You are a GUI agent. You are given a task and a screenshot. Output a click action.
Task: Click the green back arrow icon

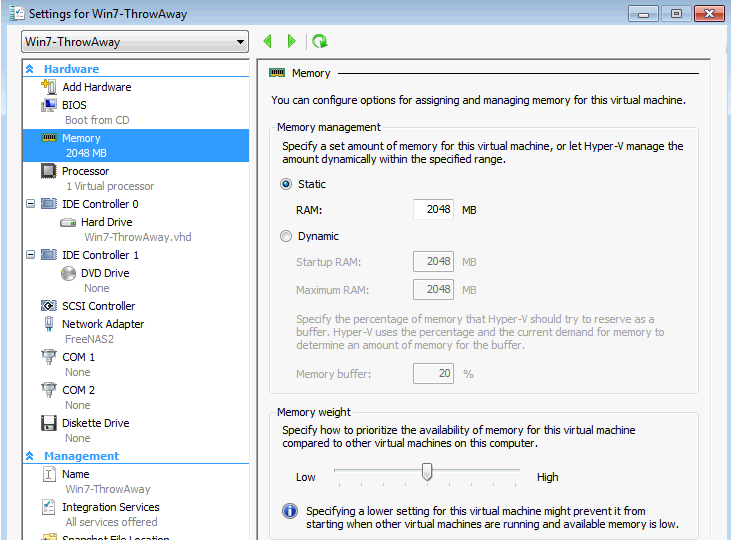pyautogui.click(x=268, y=42)
